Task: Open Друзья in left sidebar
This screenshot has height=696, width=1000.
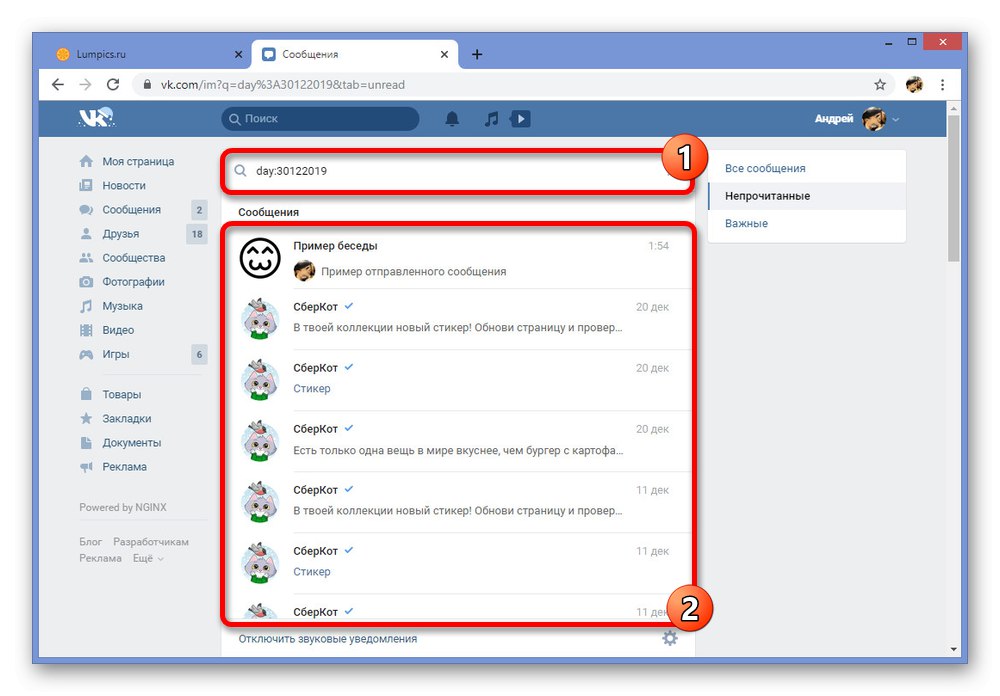Action: (121, 234)
